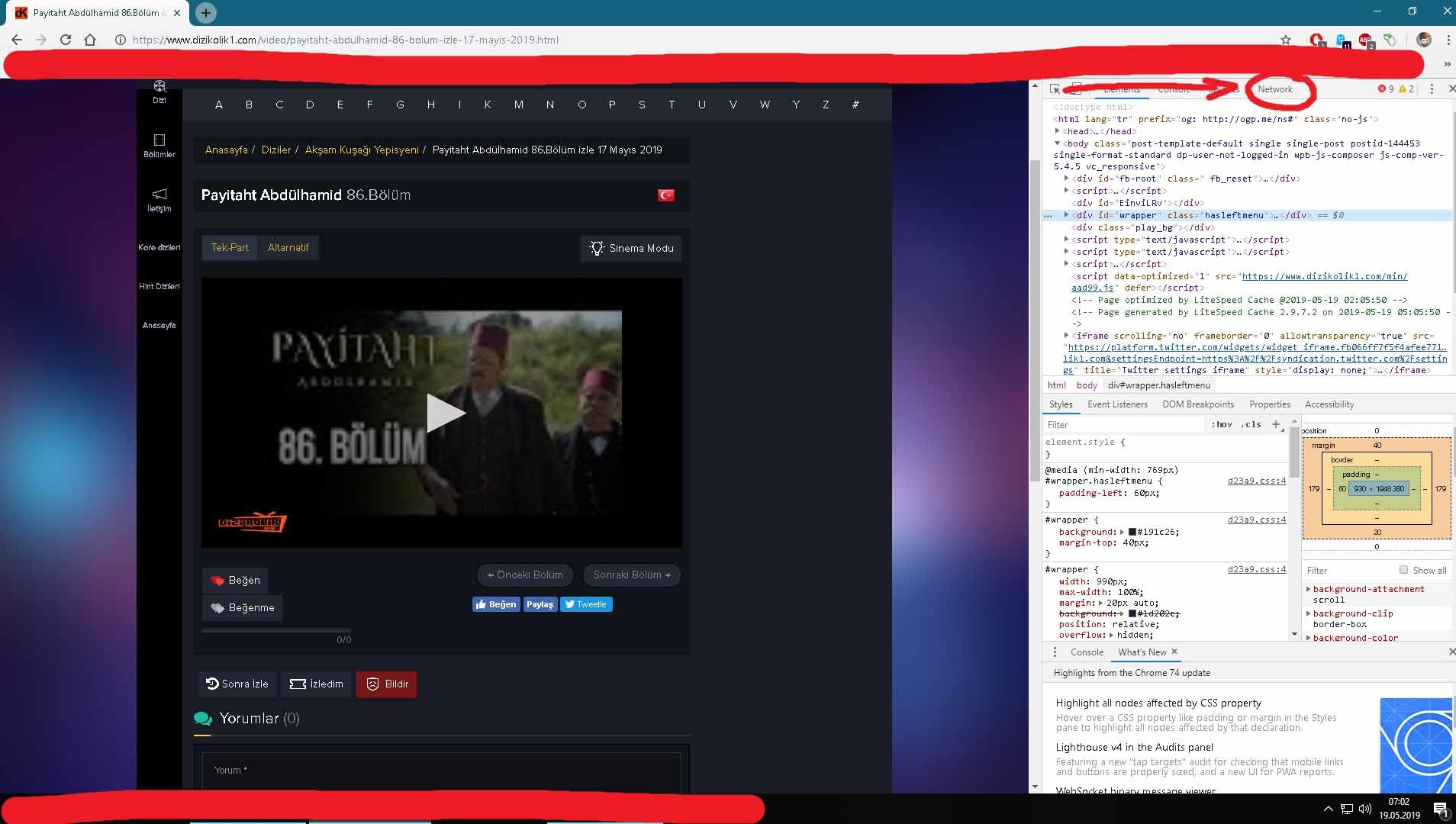Toggle the :hov element state panel
This screenshot has width=1456, height=824.
click(1221, 425)
